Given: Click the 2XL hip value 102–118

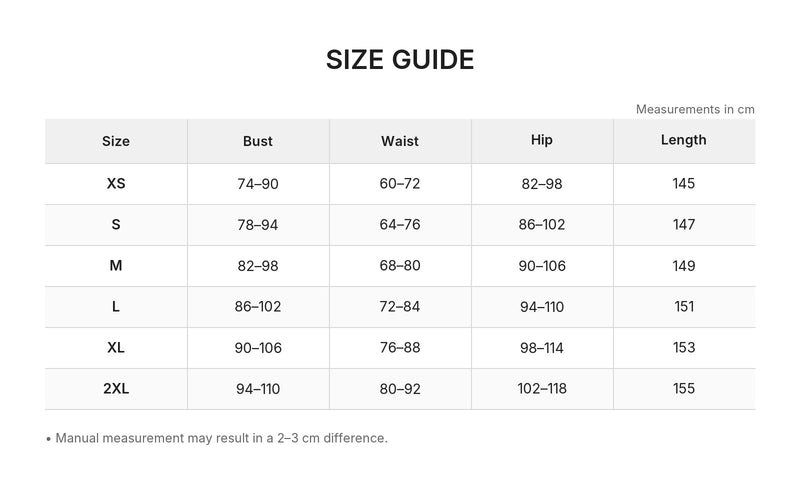Looking at the screenshot, I should [542, 388].
